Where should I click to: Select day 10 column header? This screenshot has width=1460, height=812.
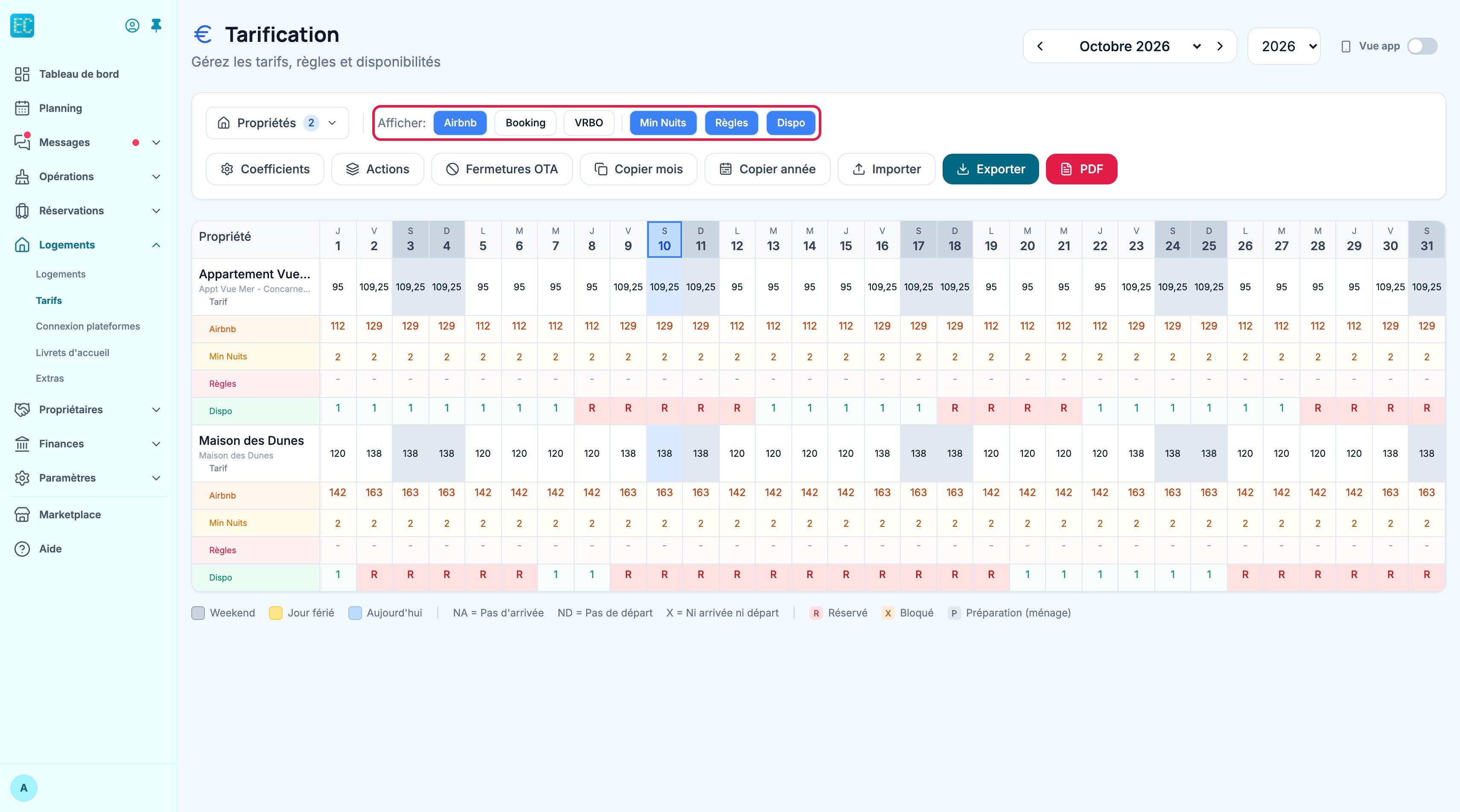tap(664, 239)
